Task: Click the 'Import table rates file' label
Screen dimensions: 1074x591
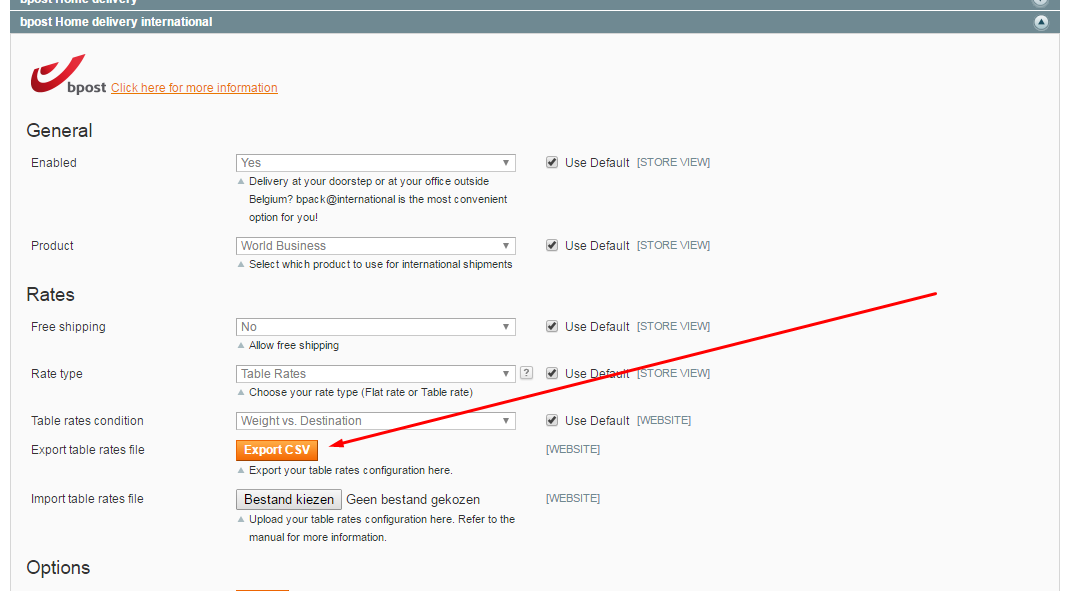Action: point(87,499)
